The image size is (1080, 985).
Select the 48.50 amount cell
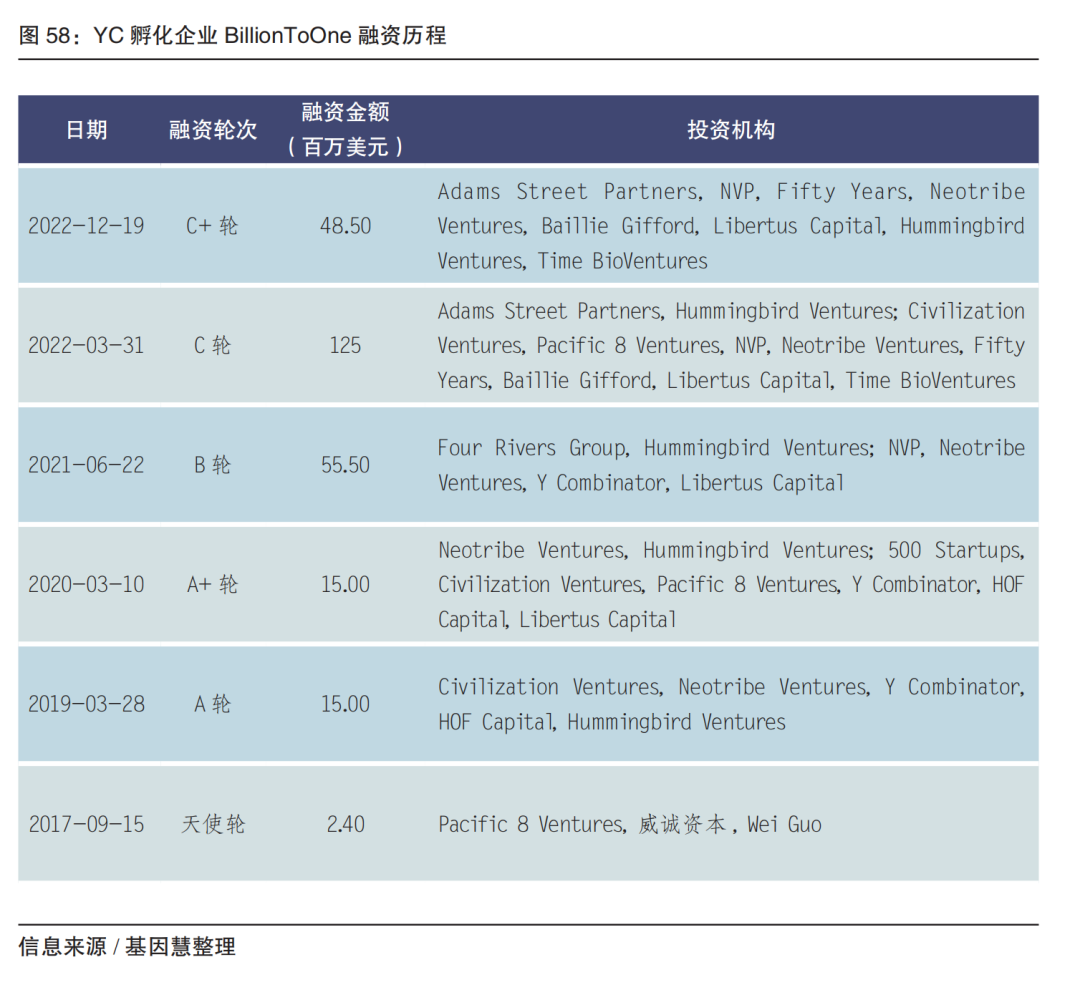345,226
